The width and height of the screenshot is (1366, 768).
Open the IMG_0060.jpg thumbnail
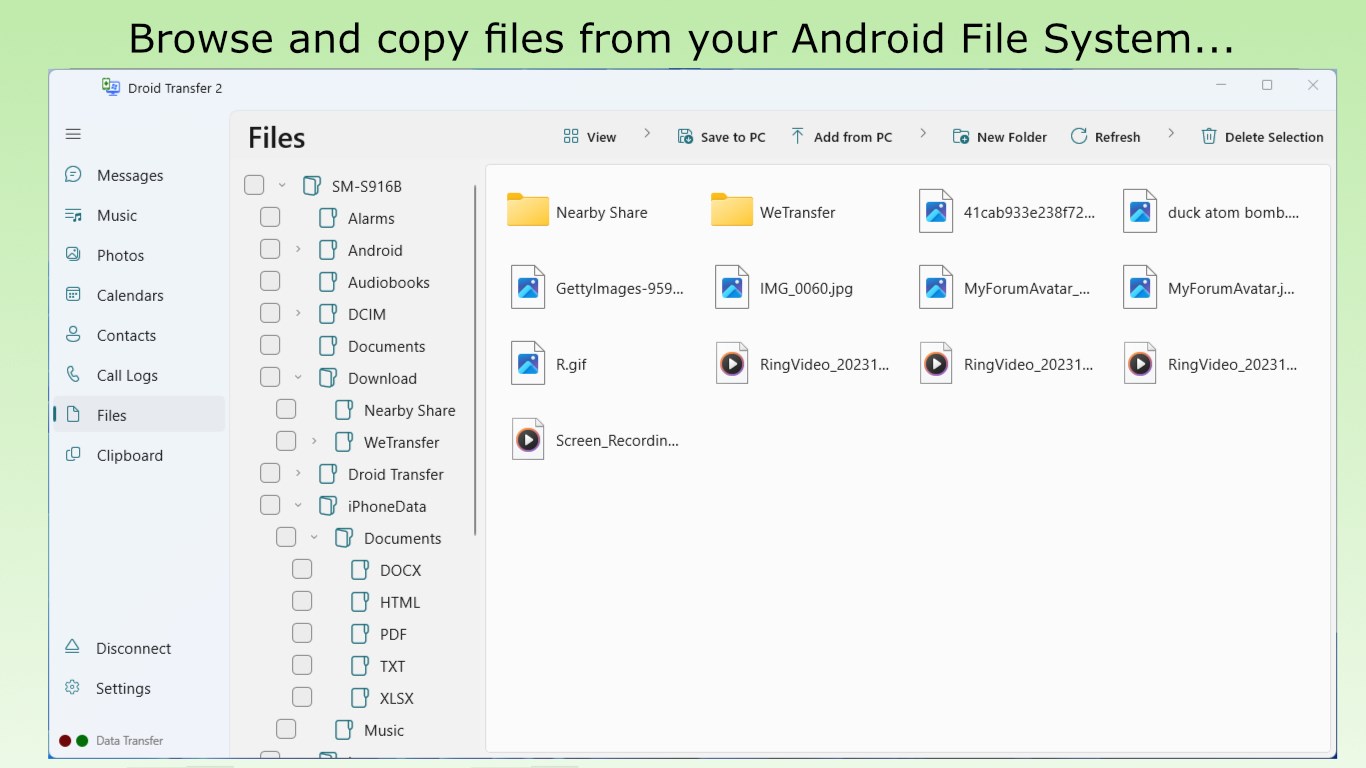coord(732,287)
